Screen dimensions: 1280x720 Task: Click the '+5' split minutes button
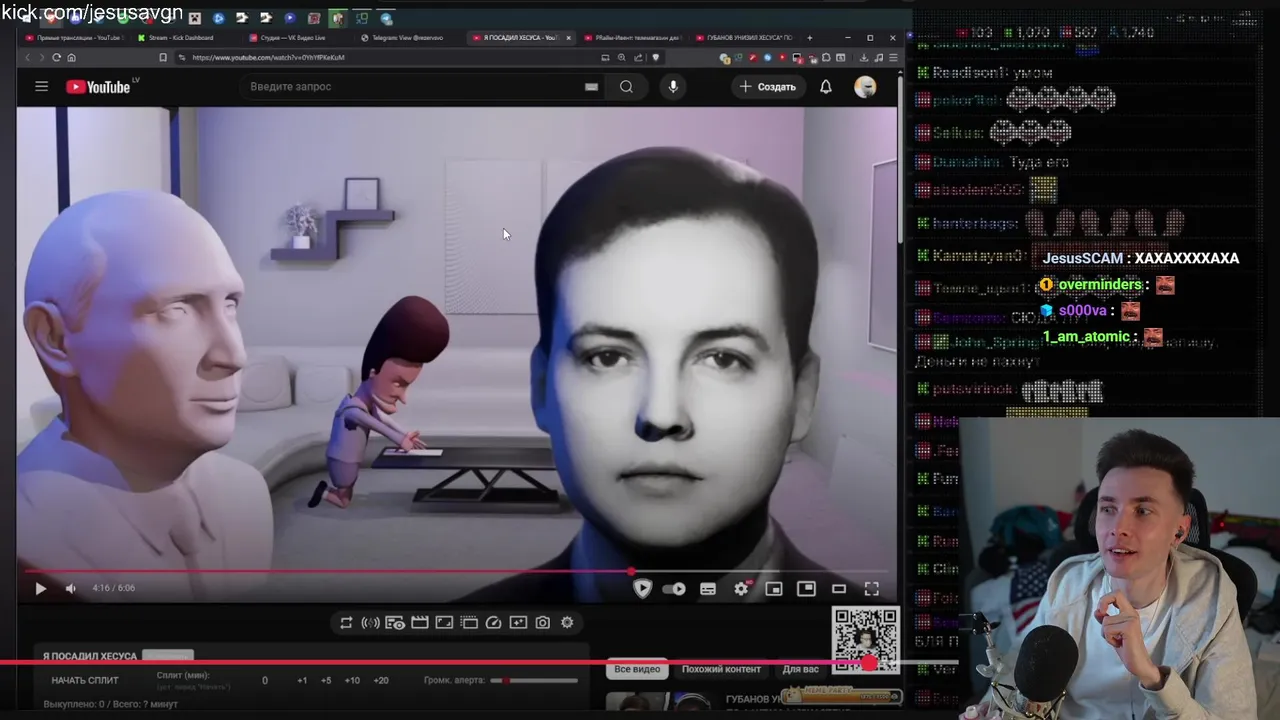(x=326, y=681)
